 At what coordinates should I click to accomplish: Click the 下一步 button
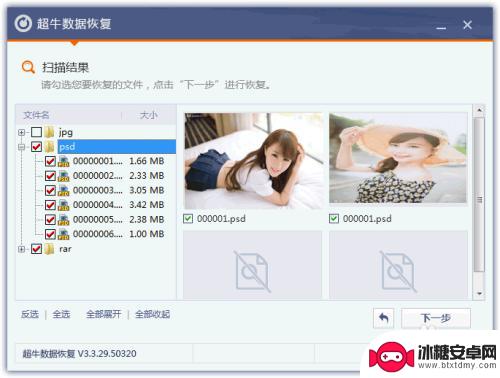tap(436, 318)
